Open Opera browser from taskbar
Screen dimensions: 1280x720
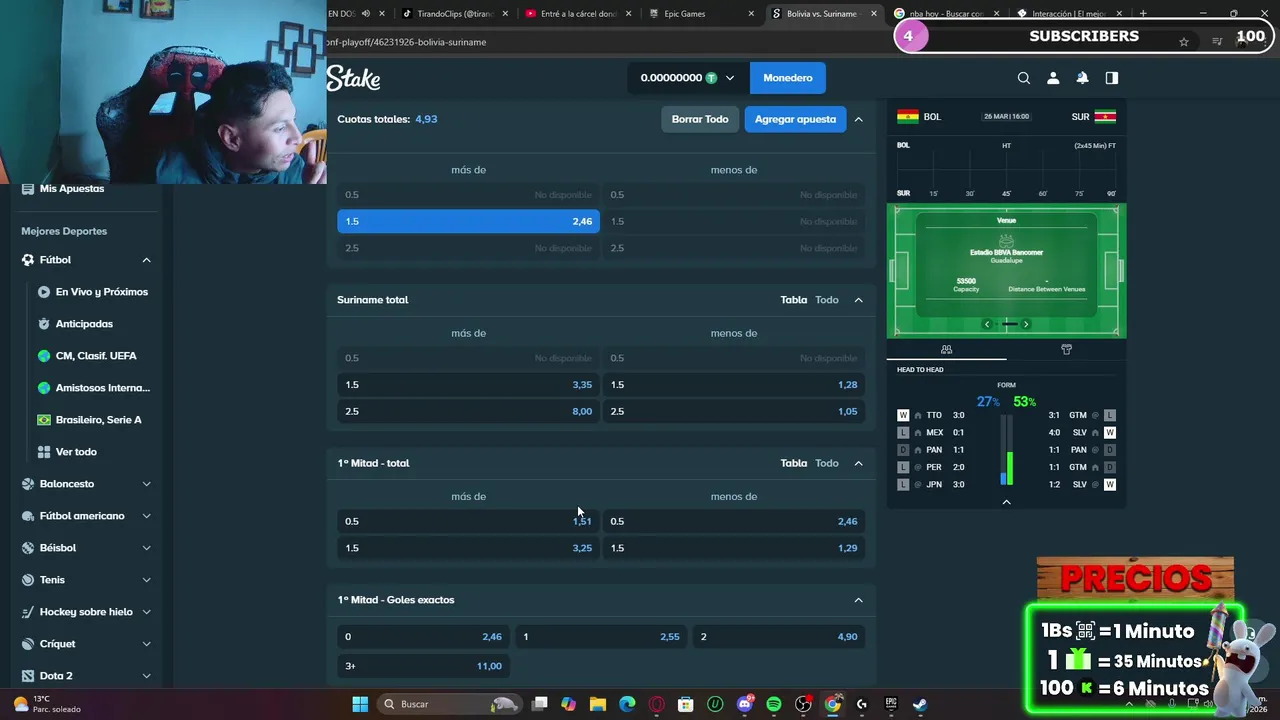point(656,704)
